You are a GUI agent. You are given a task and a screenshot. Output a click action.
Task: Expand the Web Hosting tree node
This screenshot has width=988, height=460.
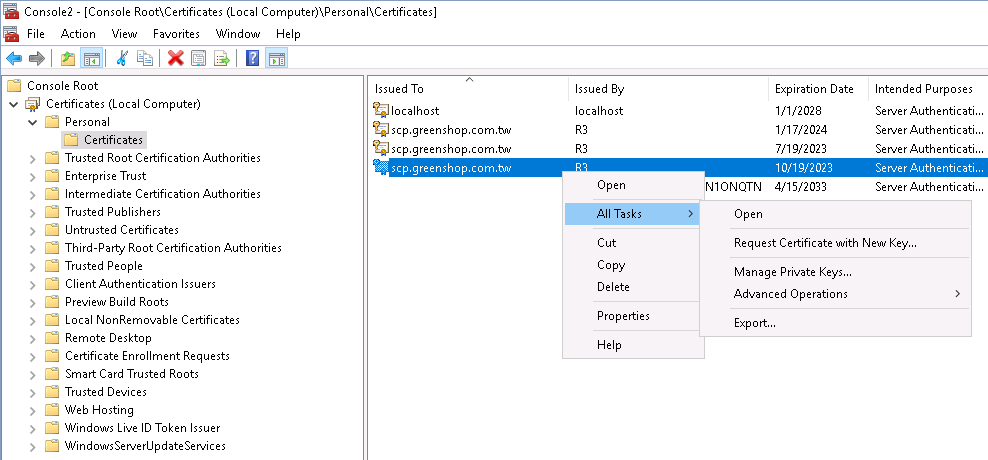(x=33, y=410)
